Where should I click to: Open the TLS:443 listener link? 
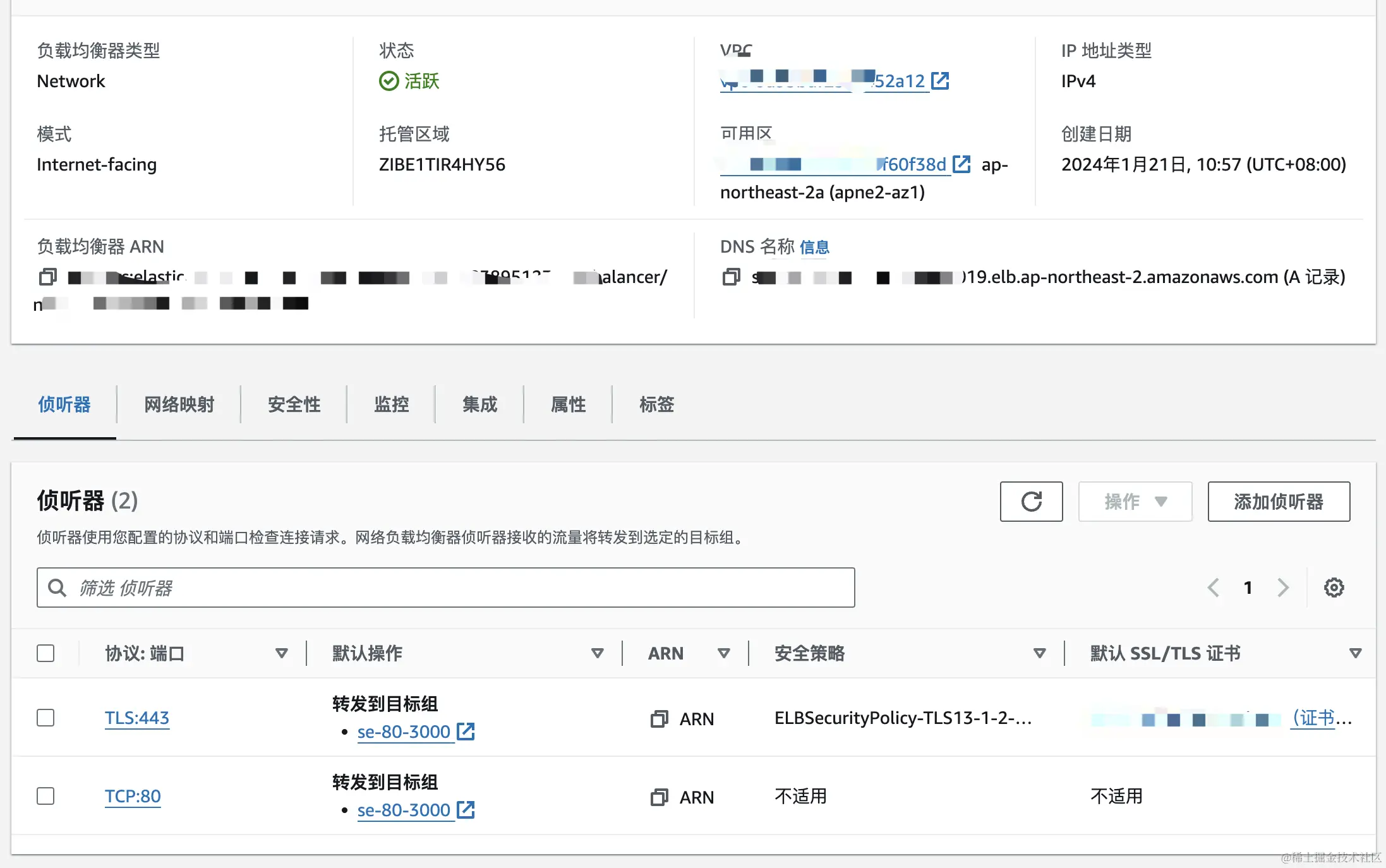coord(137,718)
